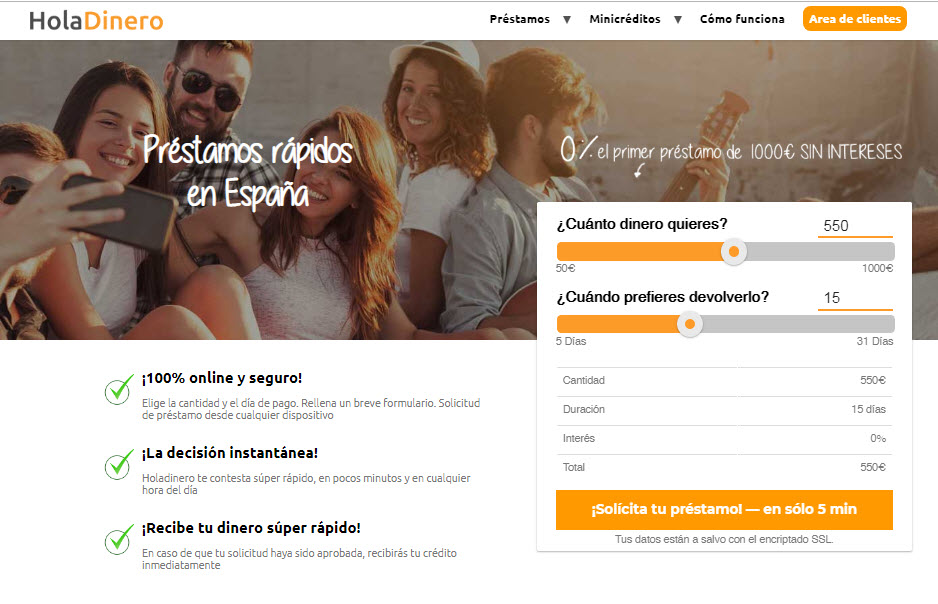Screen dimensions: 938x604
Task: Click the '¡100% online y seguro!' heading
Action: (221, 378)
